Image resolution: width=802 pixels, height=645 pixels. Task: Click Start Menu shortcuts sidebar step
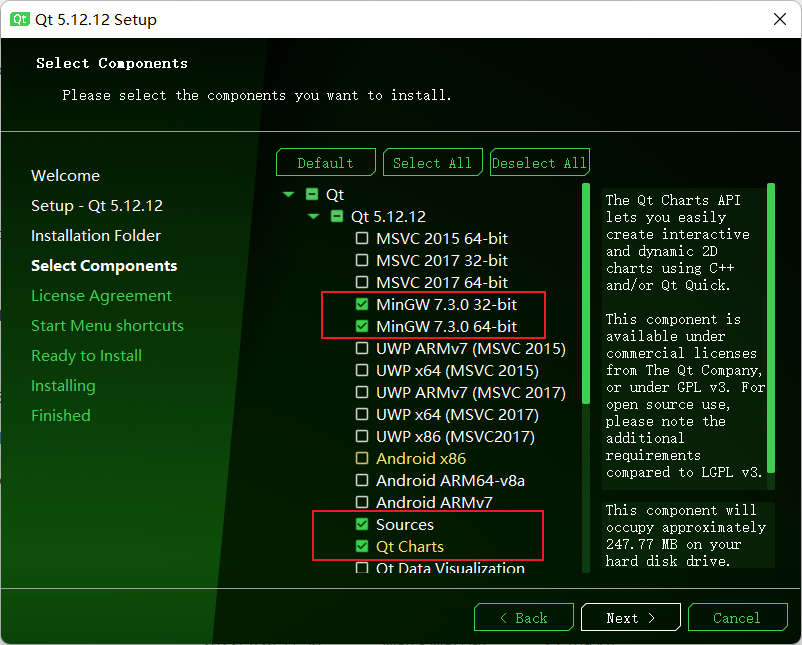(x=107, y=325)
